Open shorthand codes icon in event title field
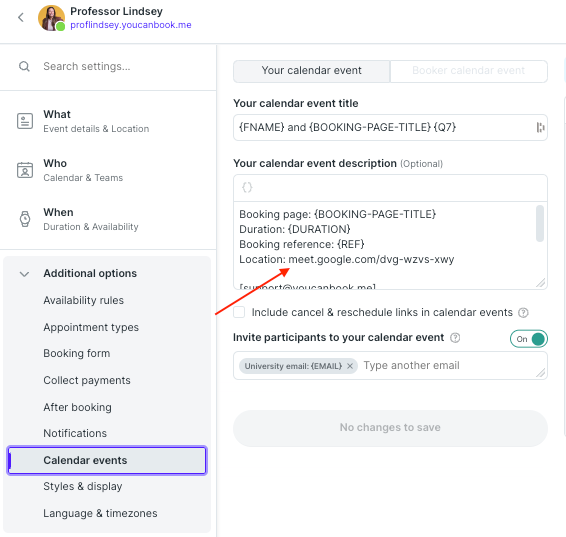The width and height of the screenshot is (566, 537). [x=540, y=127]
